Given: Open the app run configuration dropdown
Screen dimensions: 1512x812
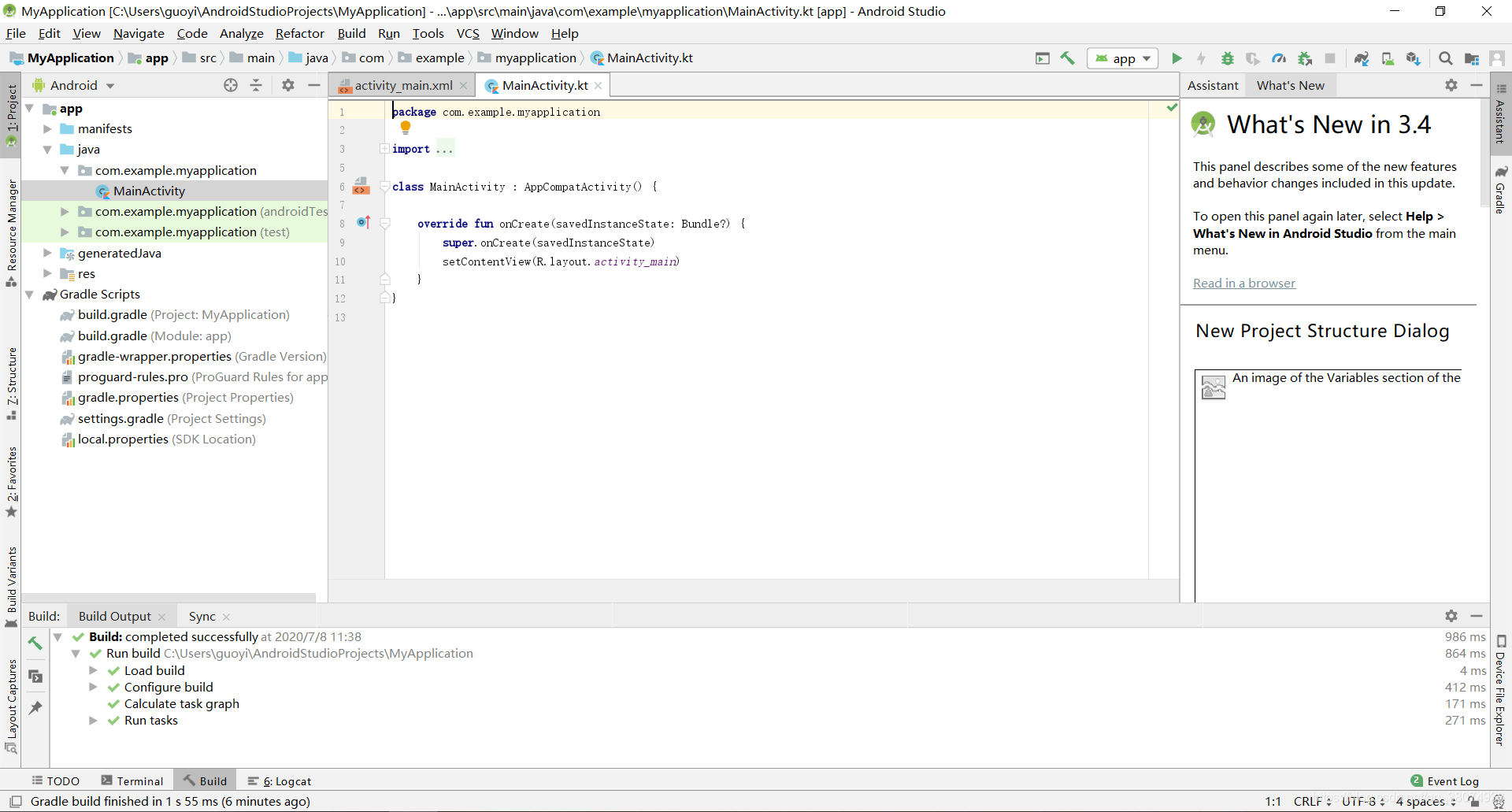Looking at the screenshot, I should [x=1123, y=58].
